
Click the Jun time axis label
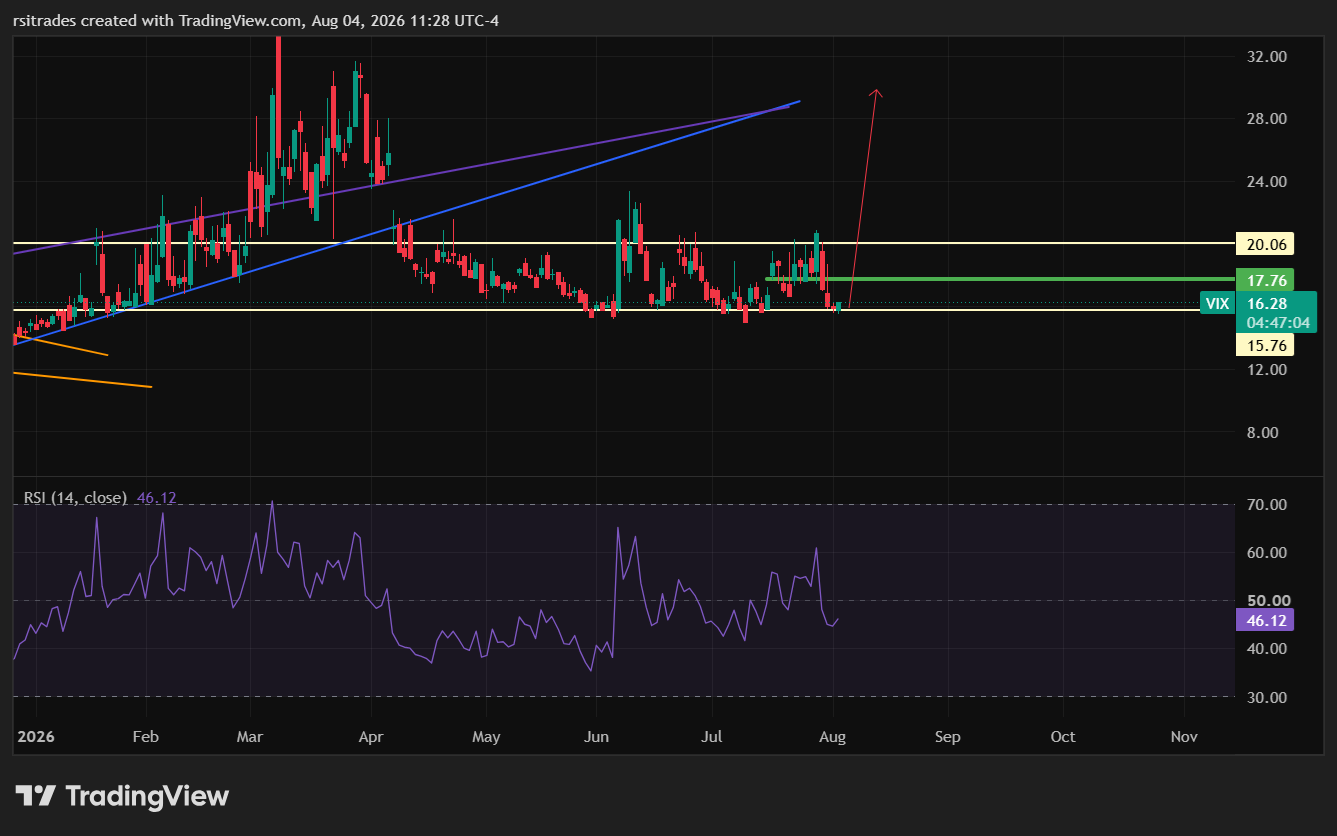pyautogui.click(x=595, y=737)
